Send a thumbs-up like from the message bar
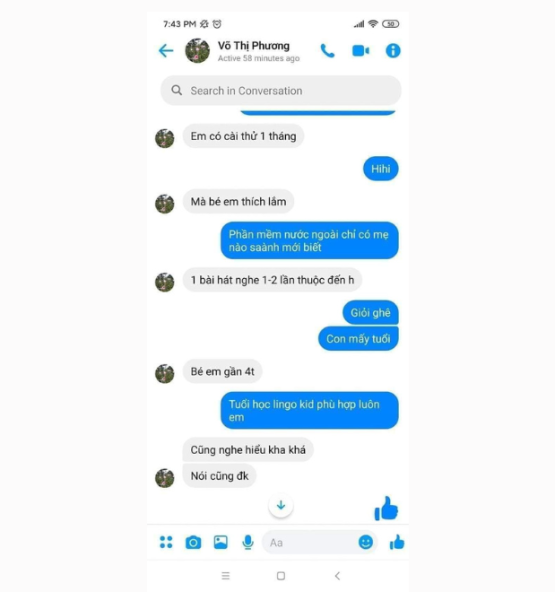The image size is (555, 592). tap(396, 542)
